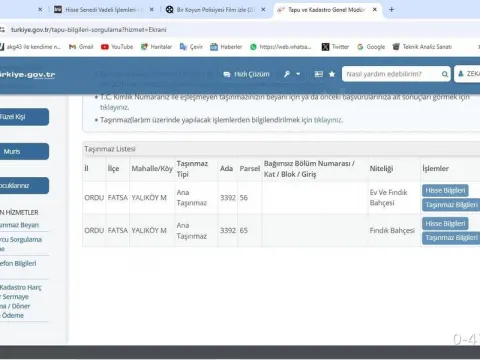Open the Google bookmark
The image size is (480, 360).
(371, 47)
